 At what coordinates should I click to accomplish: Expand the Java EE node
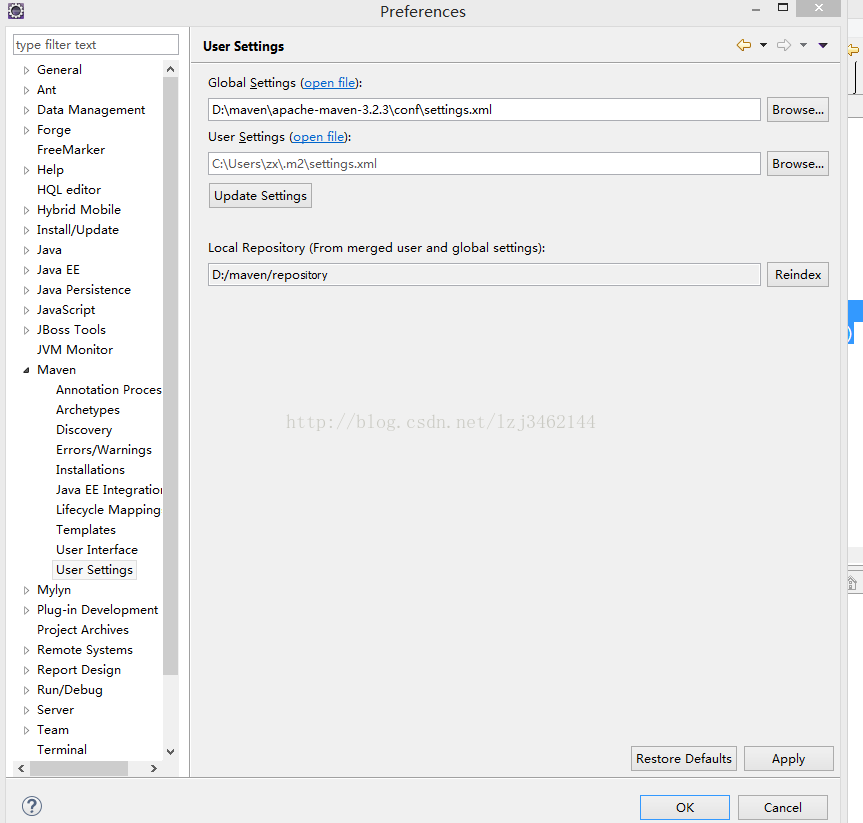tap(26, 270)
